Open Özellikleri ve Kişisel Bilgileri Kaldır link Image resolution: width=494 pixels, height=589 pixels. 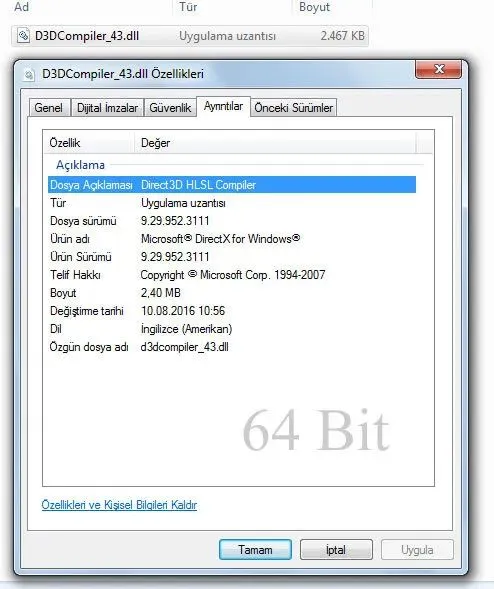tap(119, 505)
